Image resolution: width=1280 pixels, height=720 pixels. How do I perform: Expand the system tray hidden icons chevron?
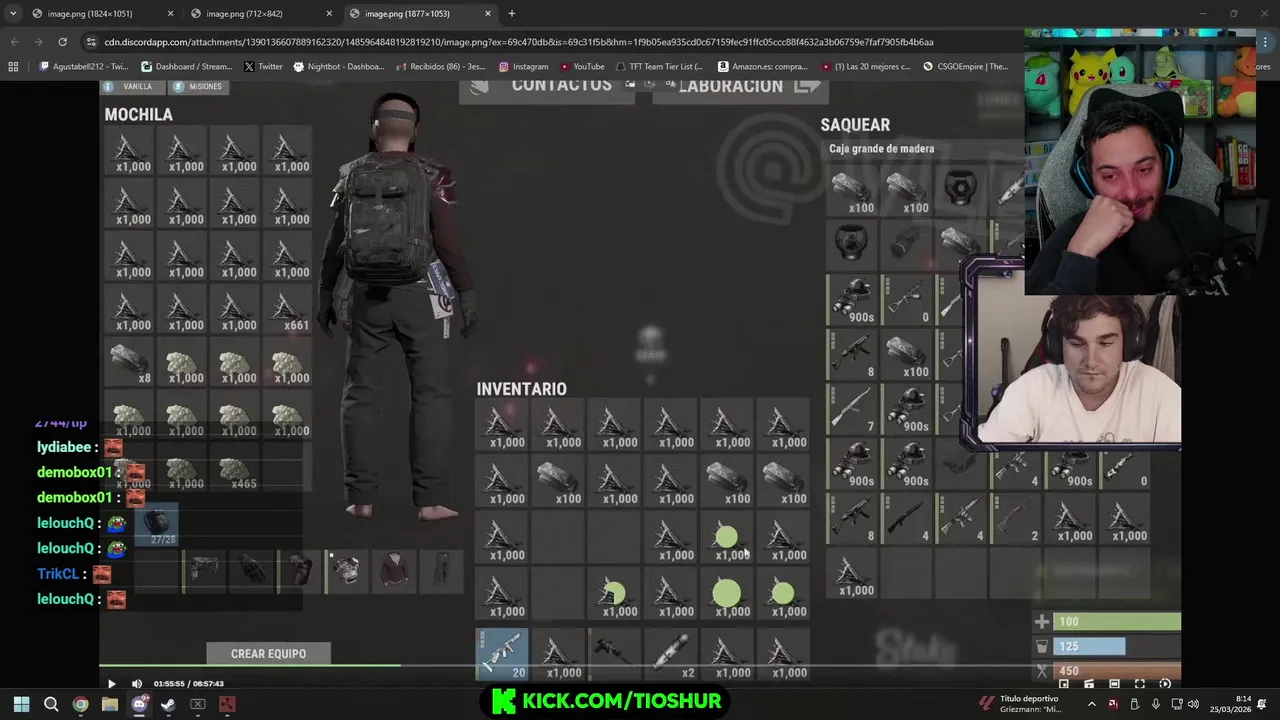coord(1091,704)
